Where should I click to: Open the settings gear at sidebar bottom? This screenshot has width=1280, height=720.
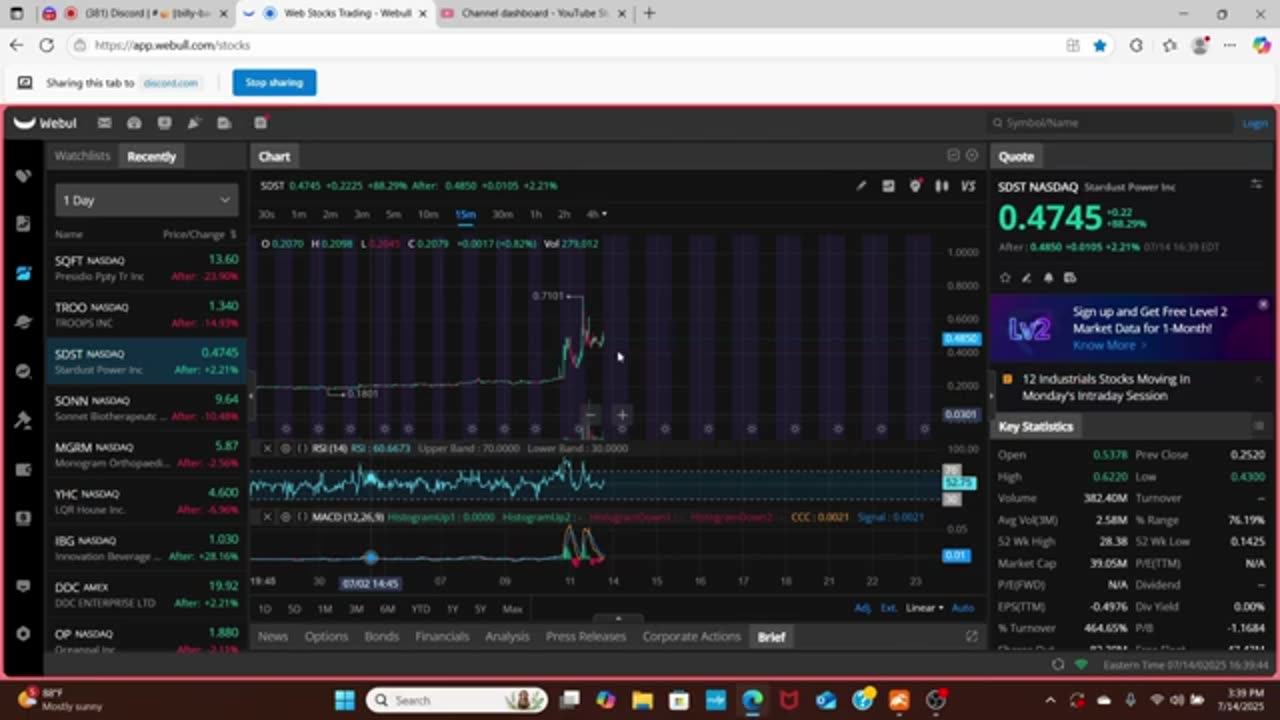pyautogui.click(x=23, y=634)
